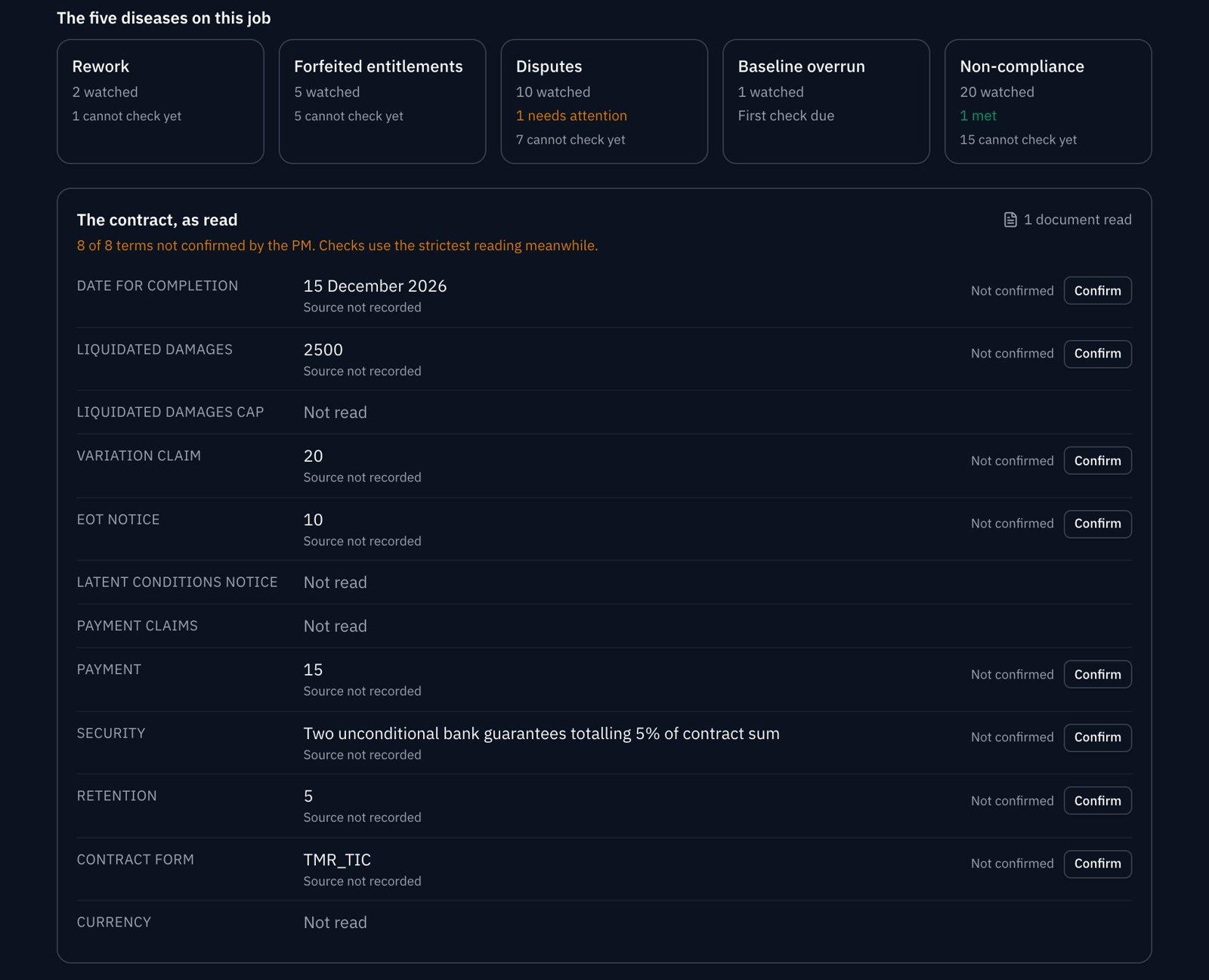Click 'Not confirmed' status for EOT Notice
The width and height of the screenshot is (1209, 980).
[1012, 524]
